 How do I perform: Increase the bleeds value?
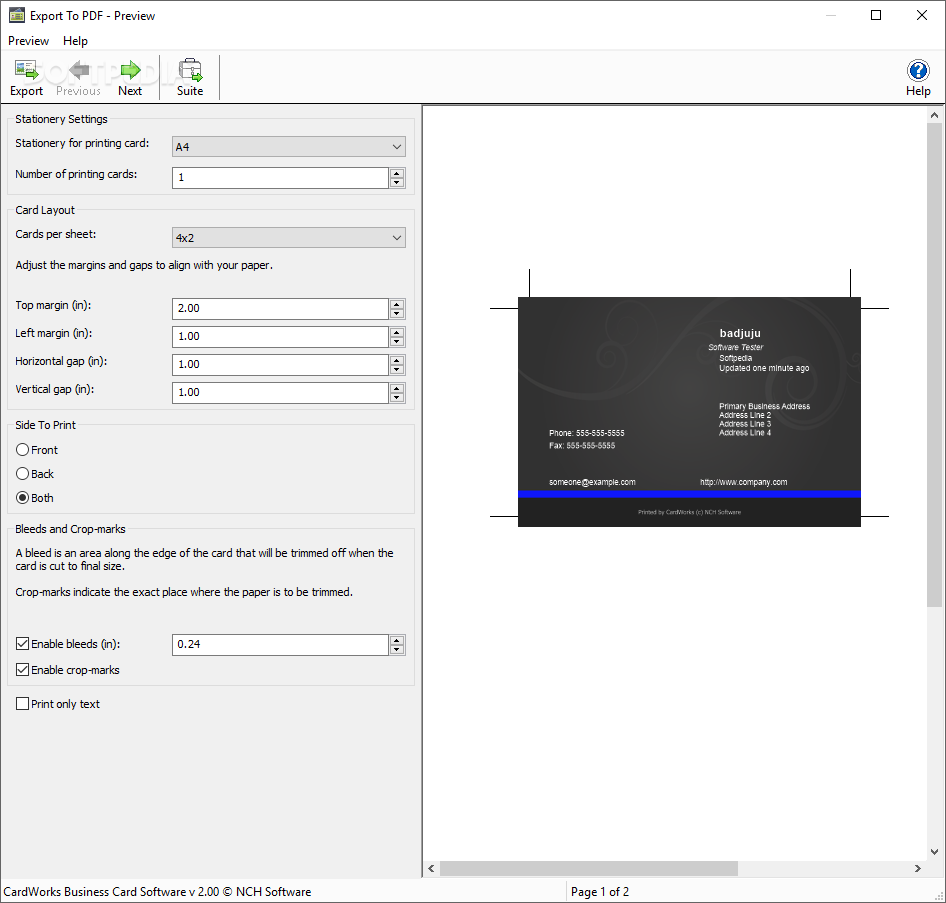point(396,640)
